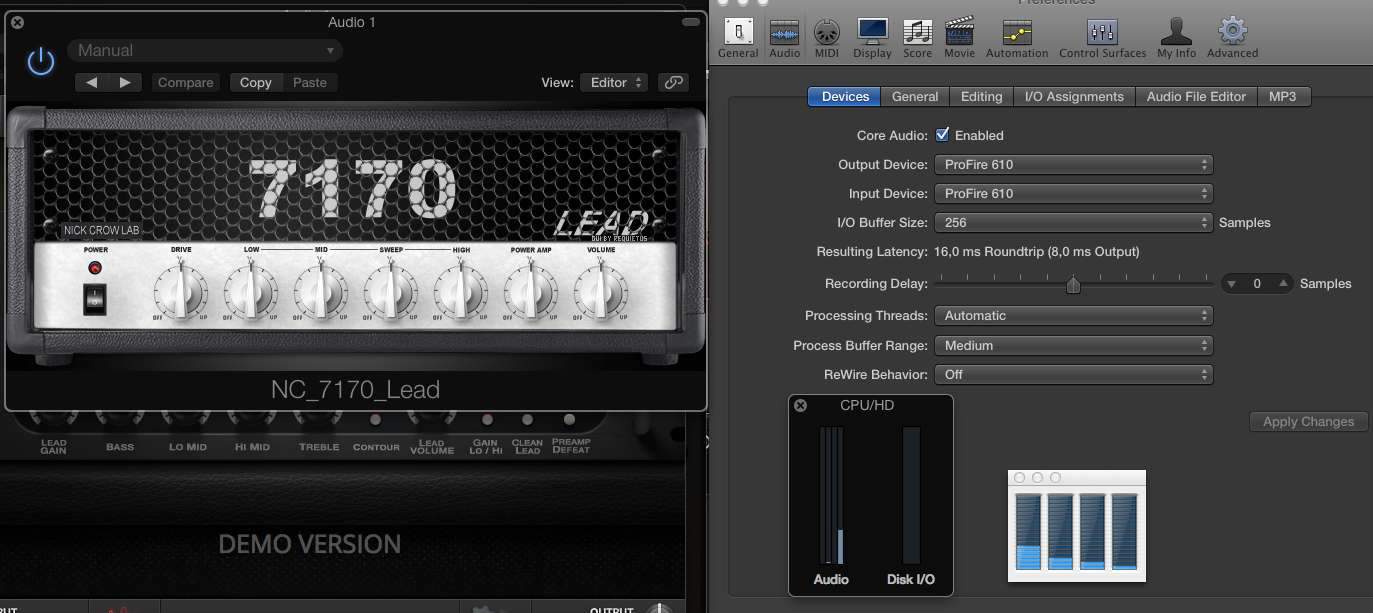Open the Display preferences icon
The image size is (1373, 613).
pyautogui.click(x=872, y=38)
